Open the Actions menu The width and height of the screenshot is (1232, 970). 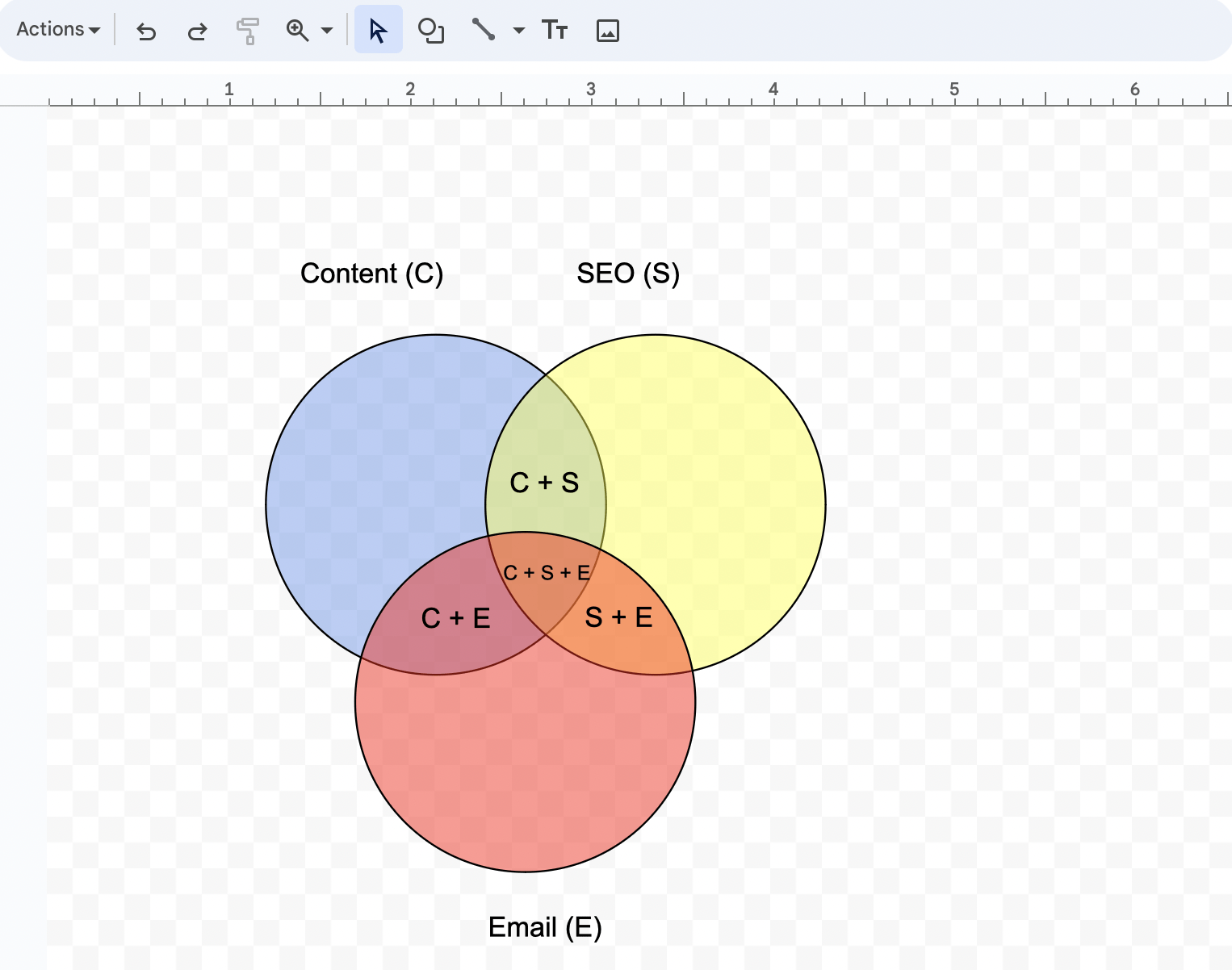(48, 28)
